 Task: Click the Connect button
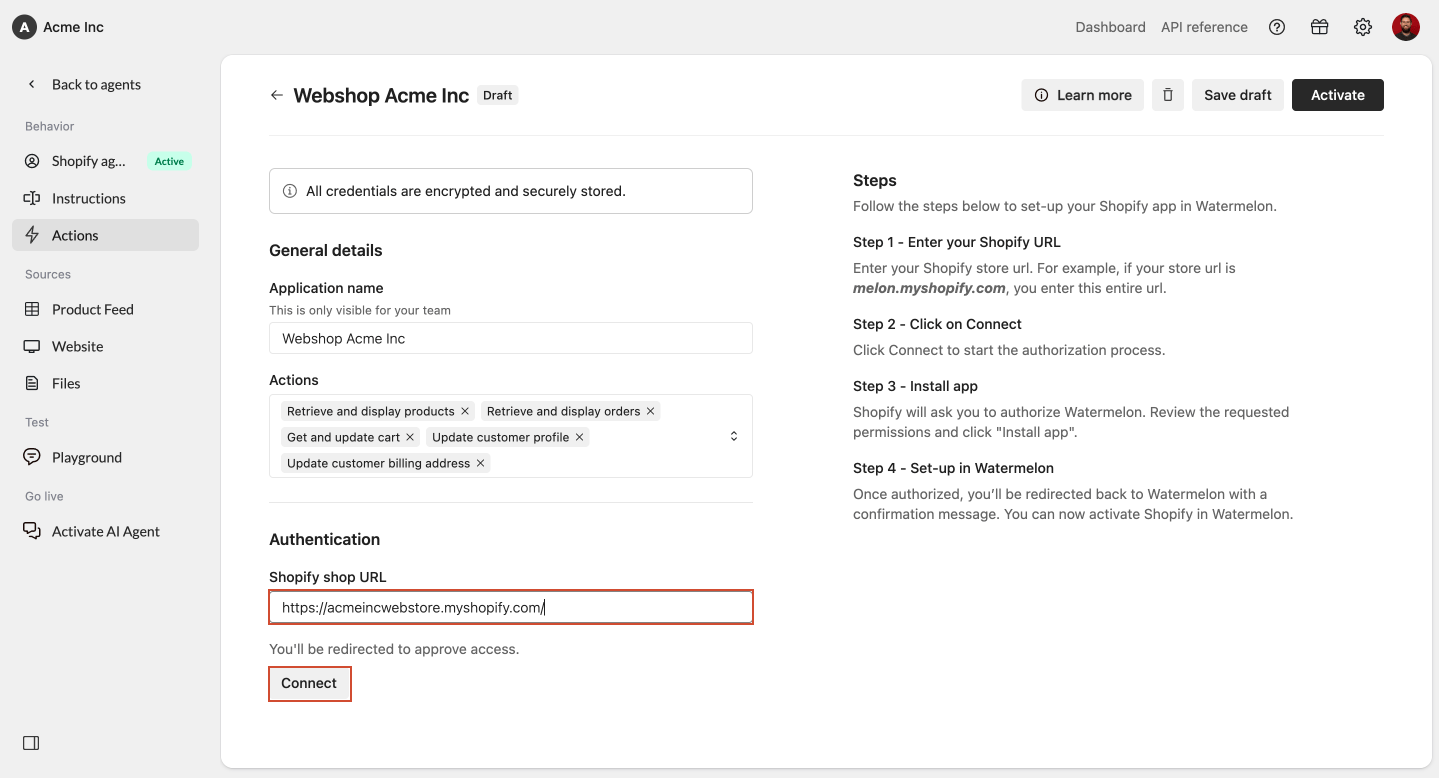click(x=309, y=683)
